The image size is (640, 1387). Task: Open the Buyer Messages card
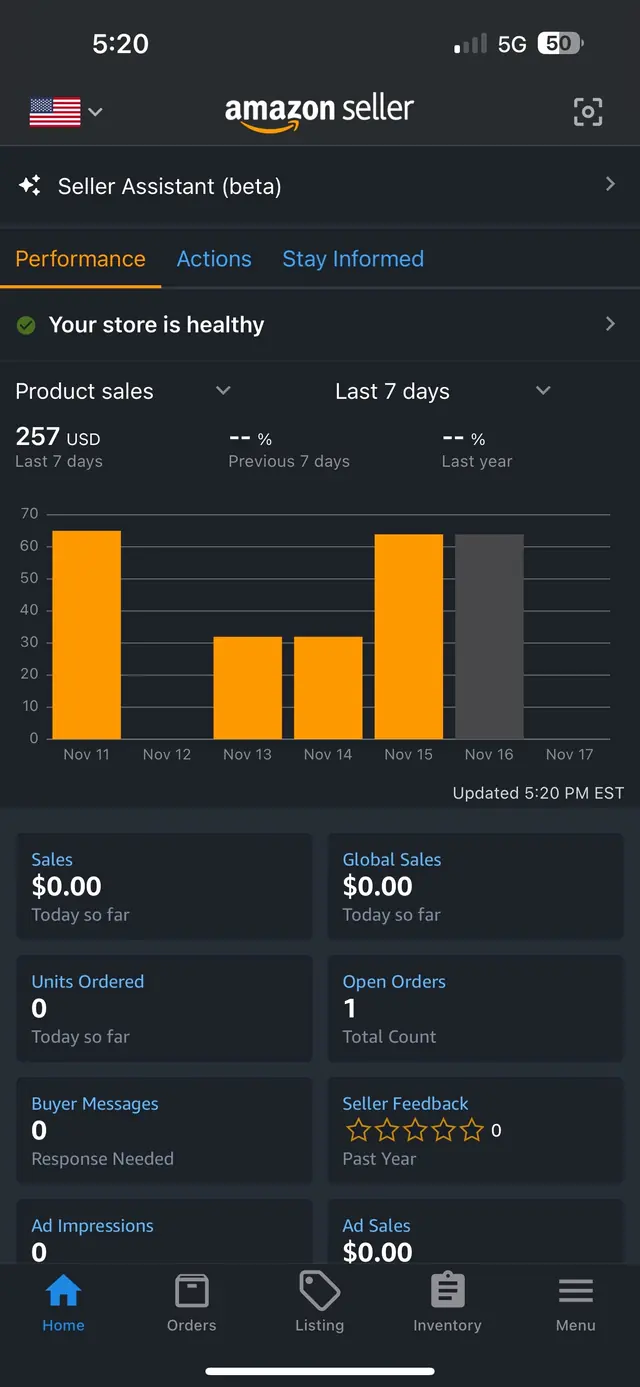point(164,1131)
